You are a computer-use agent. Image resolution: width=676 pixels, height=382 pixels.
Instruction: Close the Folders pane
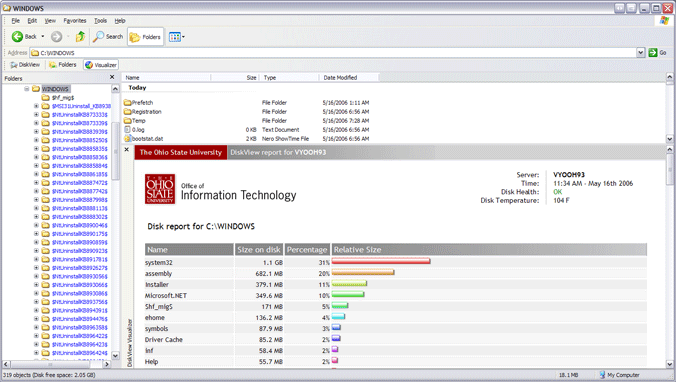pos(112,77)
